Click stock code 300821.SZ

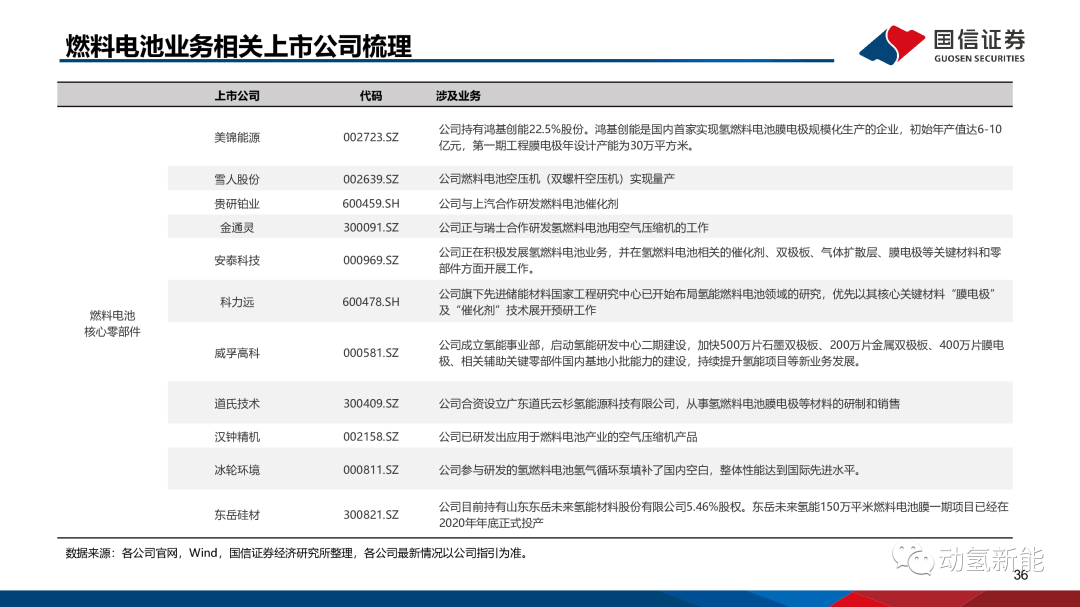coord(371,515)
